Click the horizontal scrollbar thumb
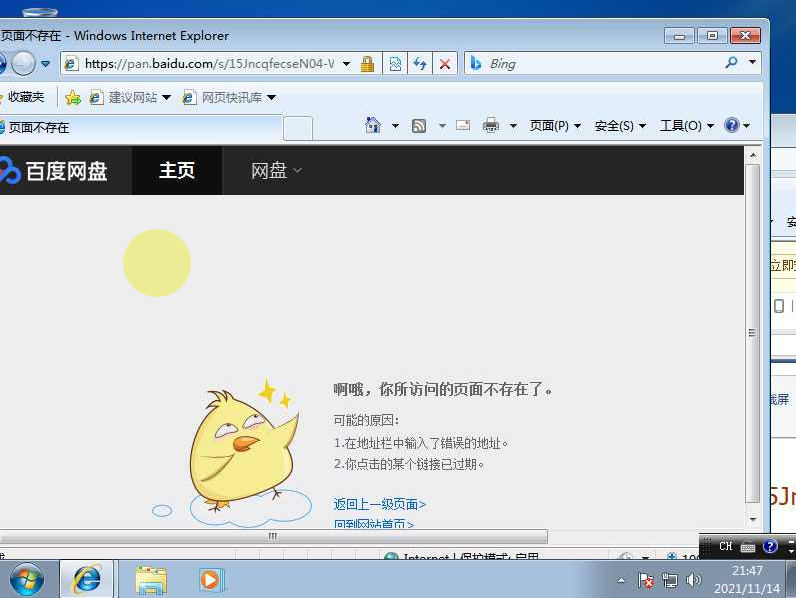The image size is (796, 598). click(x=274, y=536)
